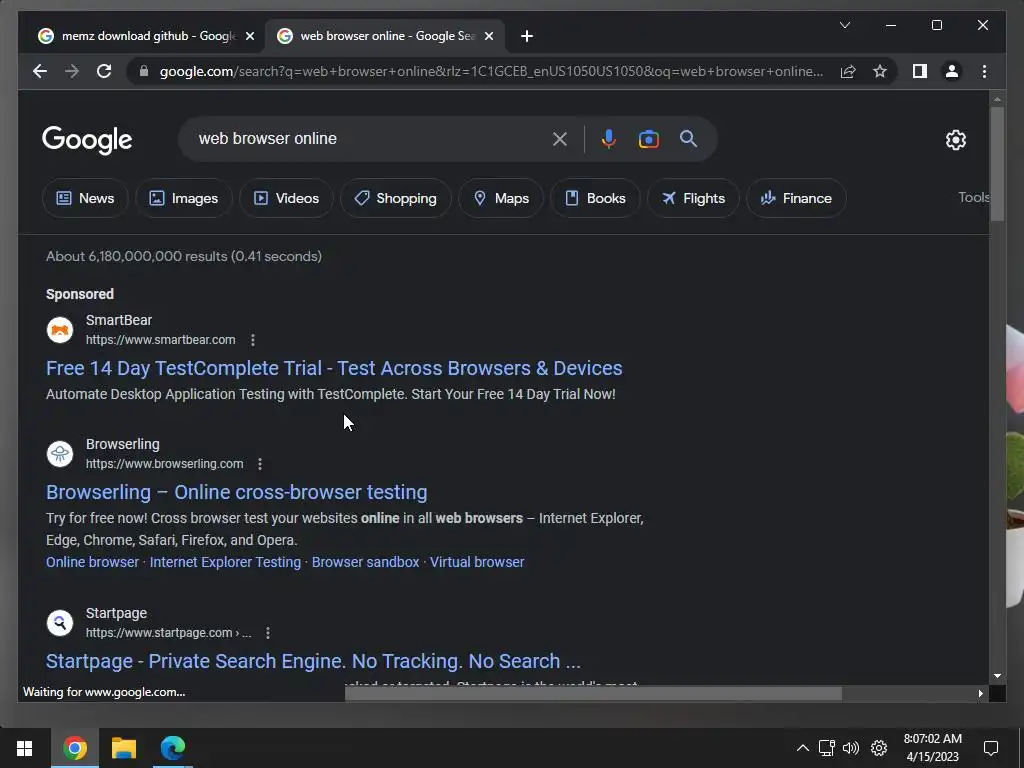Open the Chrome three-dot menu
This screenshot has height=768, width=1024.
click(984, 71)
